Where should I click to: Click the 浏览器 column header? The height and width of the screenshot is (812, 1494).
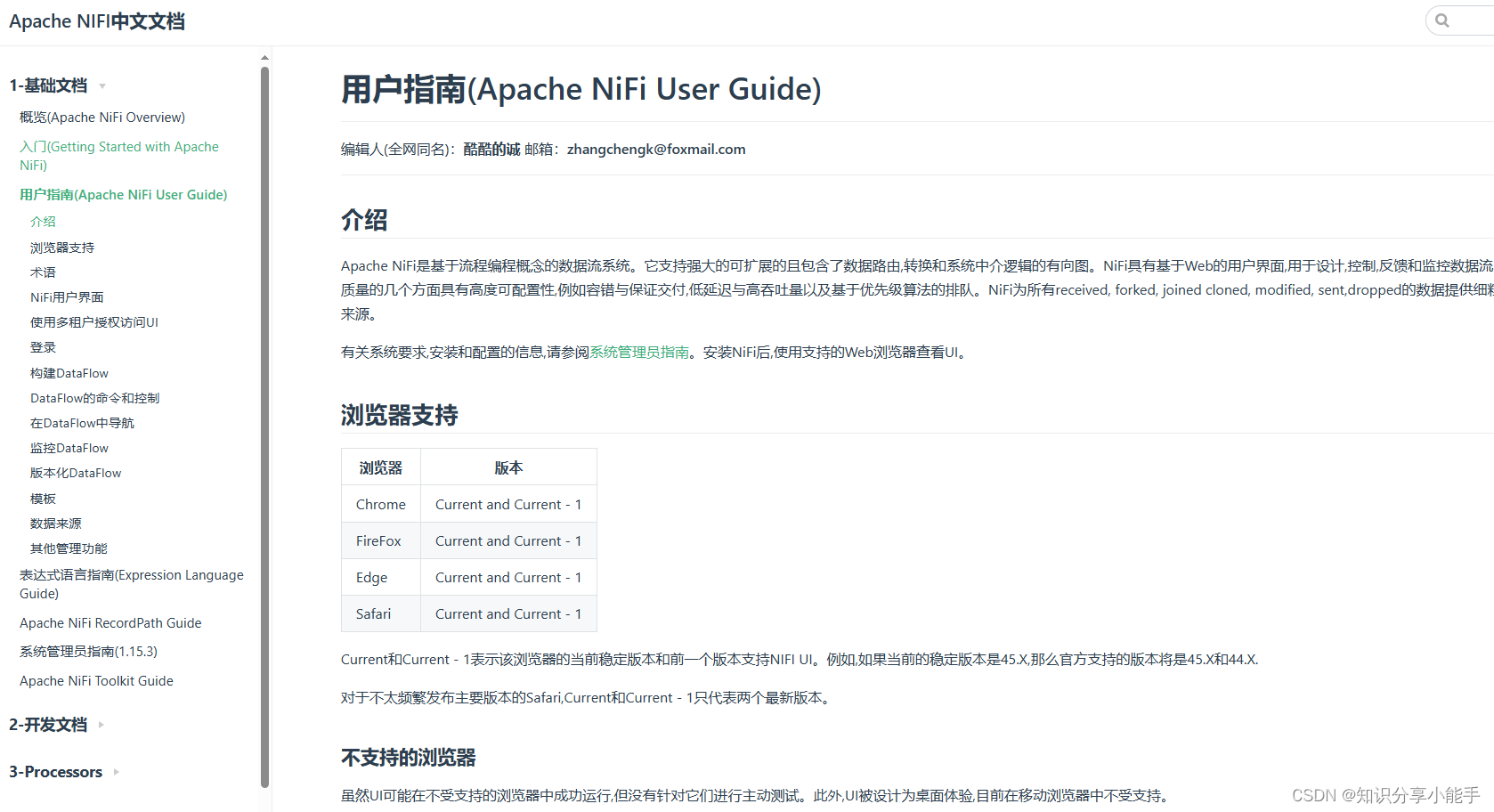coord(381,467)
